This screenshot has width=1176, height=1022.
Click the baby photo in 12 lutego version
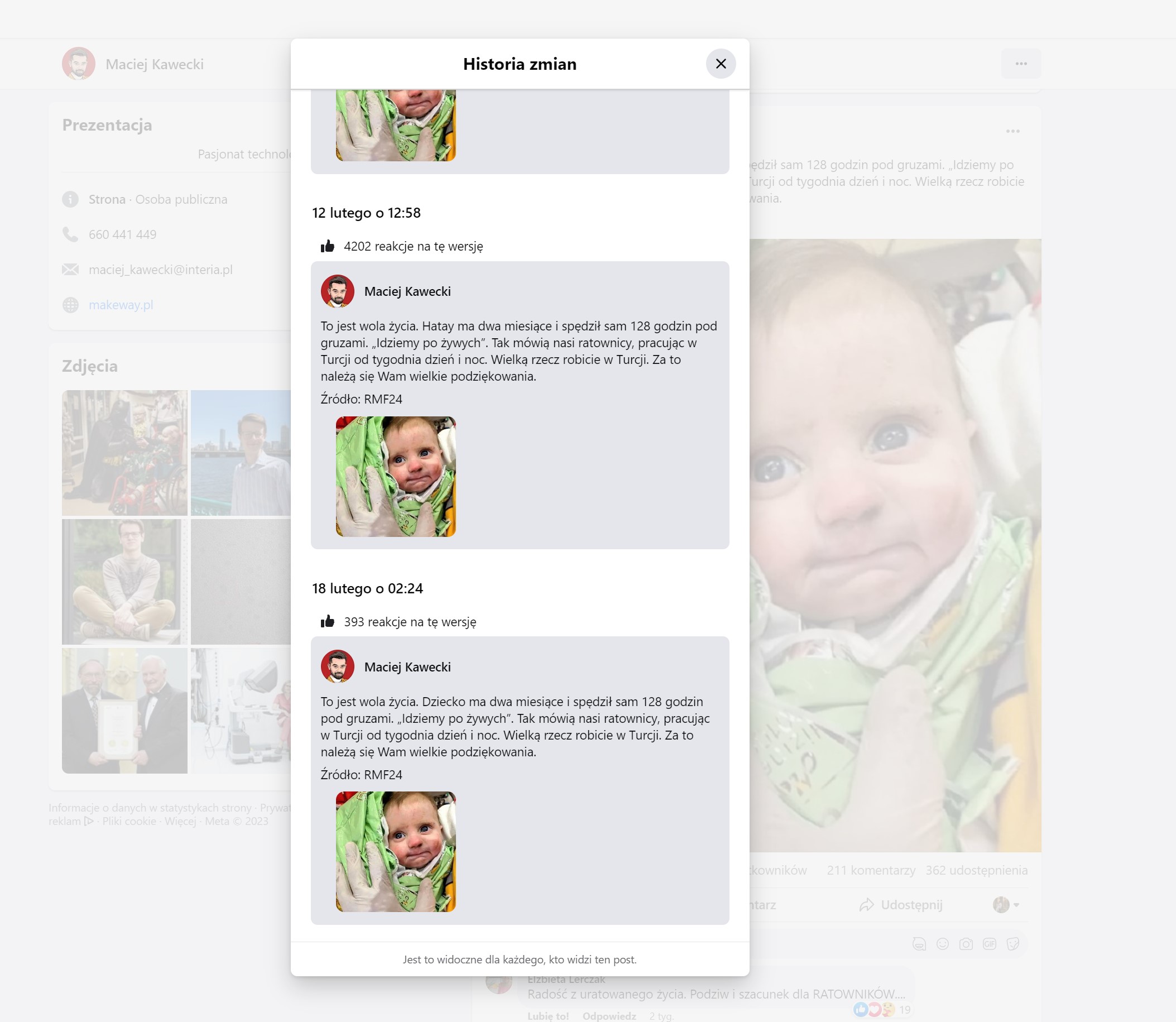(395, 476)
